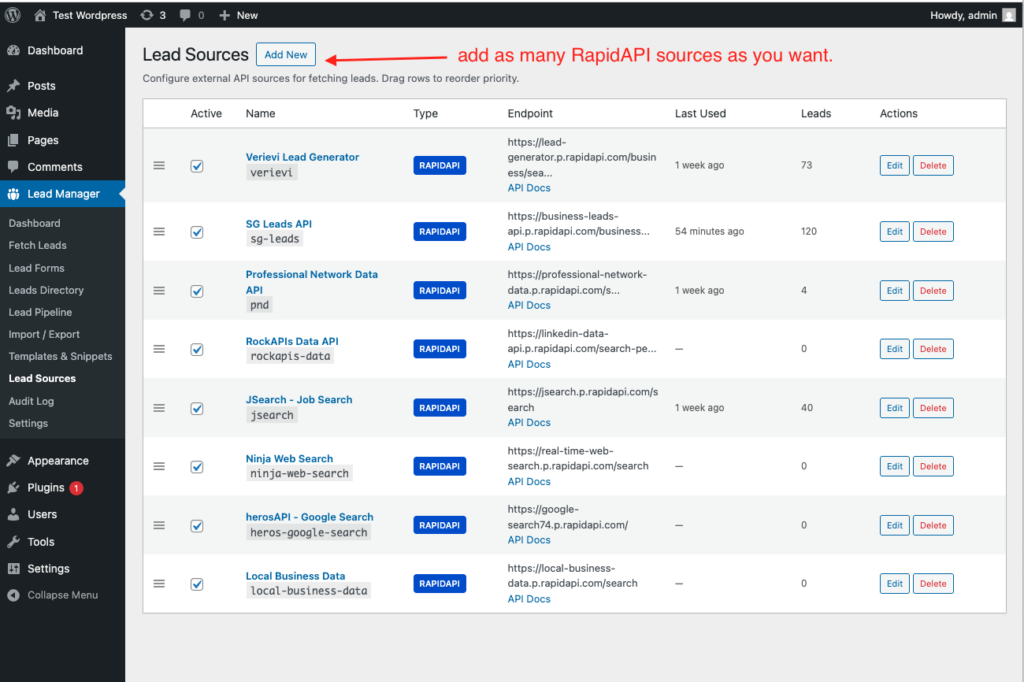The height and width of the screenshot is (682, 1024).
Task: Click the plus New icon in admin bar
Action: [225, 15]
